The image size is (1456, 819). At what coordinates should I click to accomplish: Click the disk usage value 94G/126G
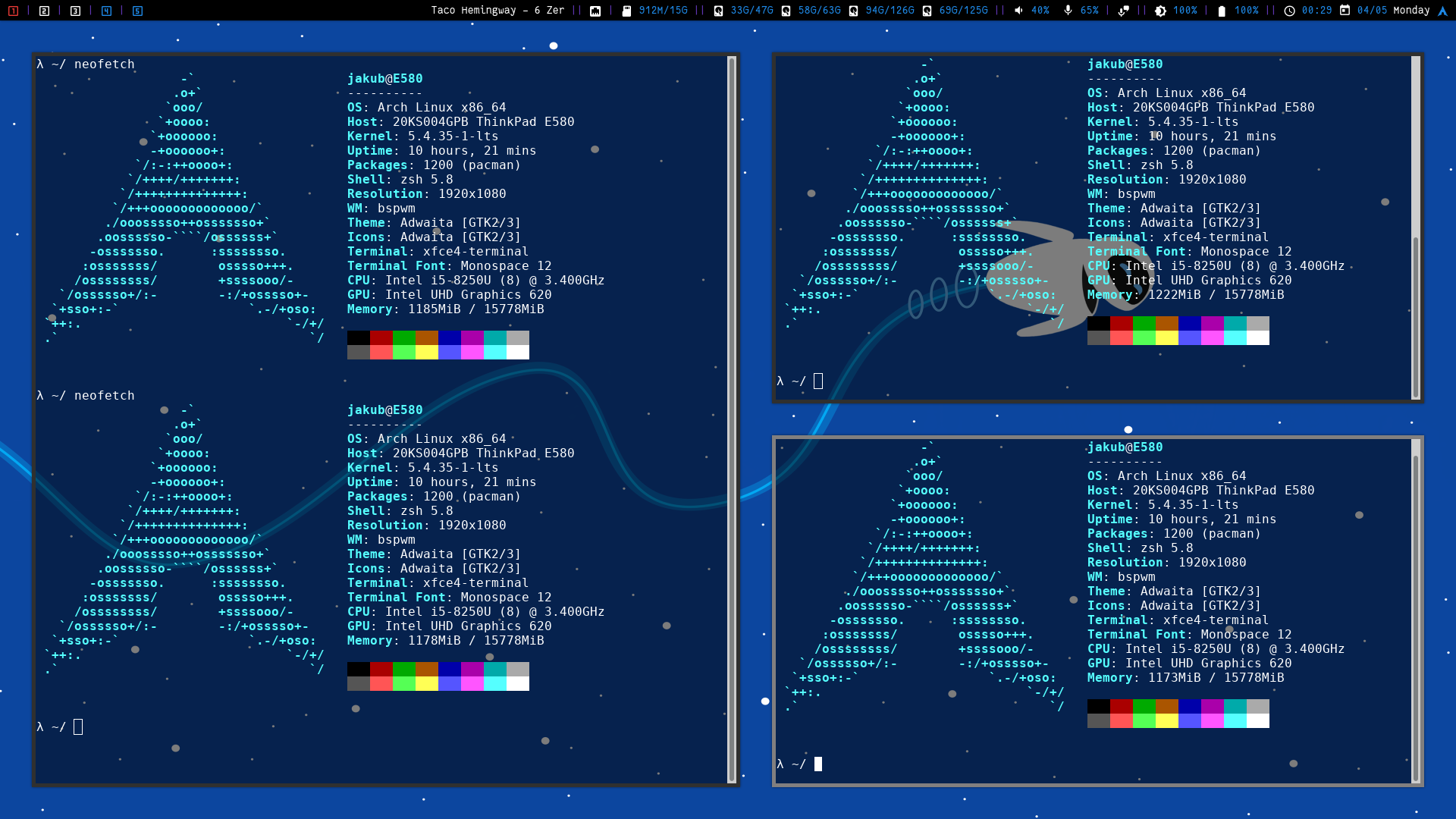pos(890,11)
